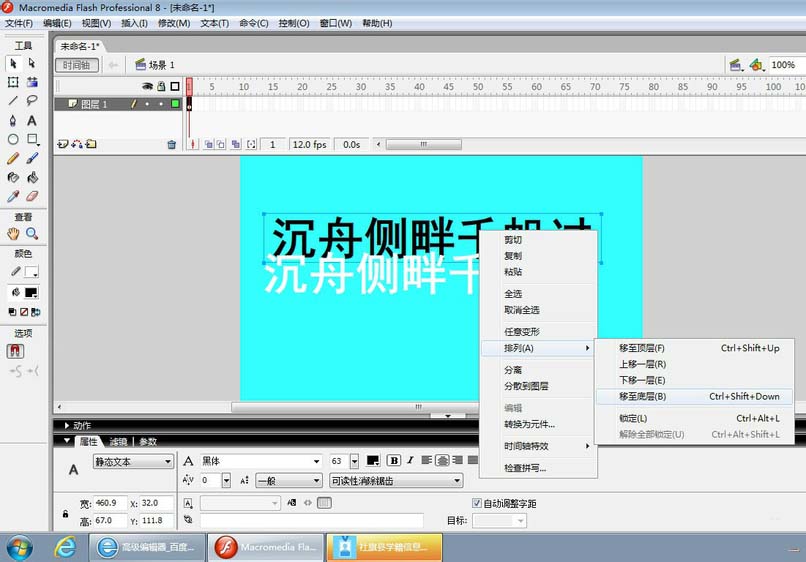This screenshot has width=806, height=562.
Task: Toggle Bold text formatting
Action: pyautogui.click(x=394, y=460)
